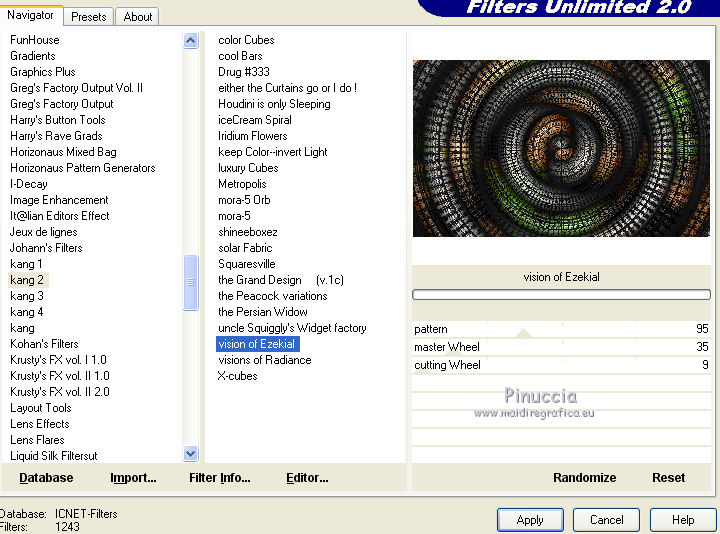Screen dimensions: 720x534
Task: Select the Graphics Plus category
Action: tap(43, 72)
